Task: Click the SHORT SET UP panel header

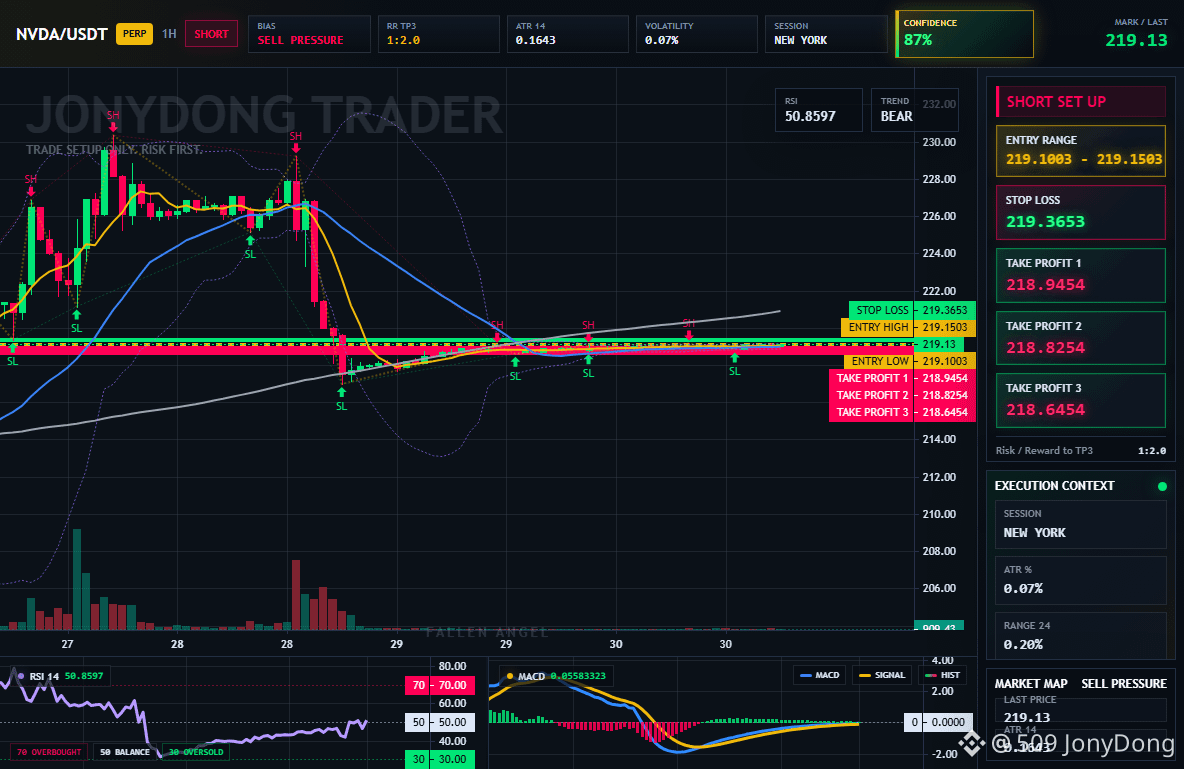Action: click(1081, 102)
